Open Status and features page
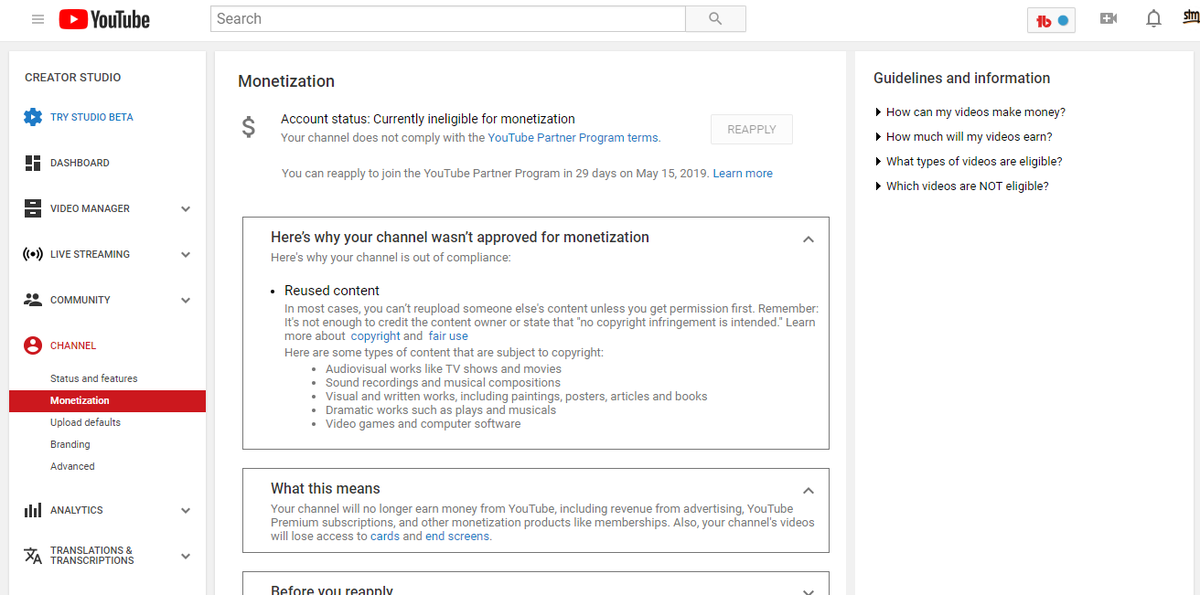This screenshot has width=1200, height=595. (x=94, y=379)
